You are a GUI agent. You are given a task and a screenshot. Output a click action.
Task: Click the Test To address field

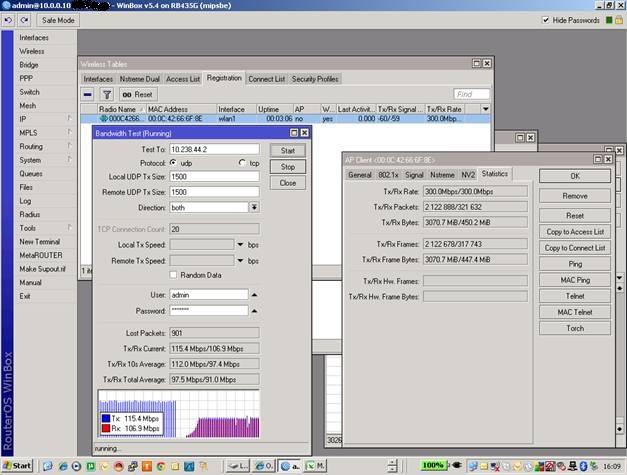pyautogui.click(x=213, y=149)
